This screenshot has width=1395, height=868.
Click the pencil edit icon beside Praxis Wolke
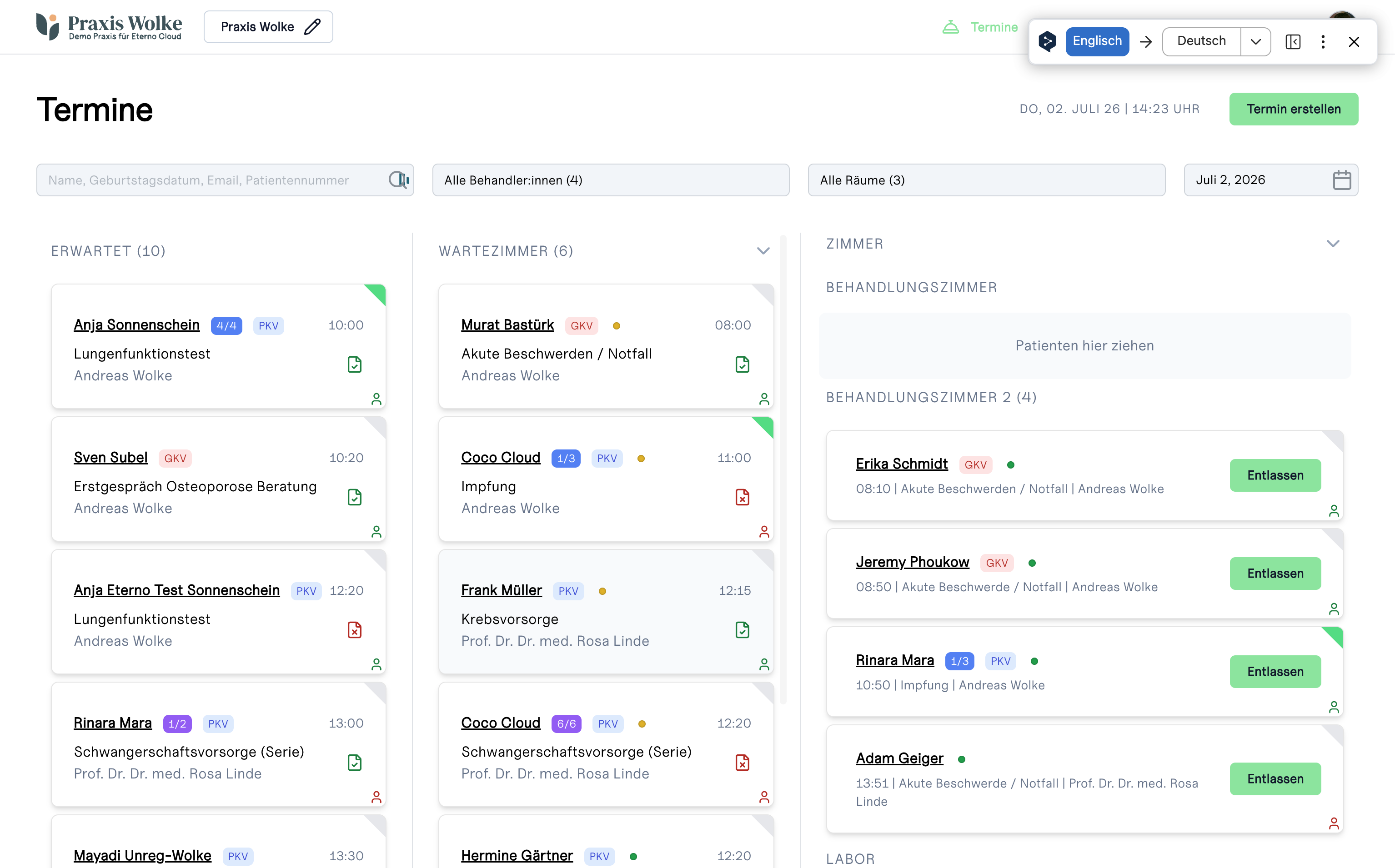[x=312, y=27]
